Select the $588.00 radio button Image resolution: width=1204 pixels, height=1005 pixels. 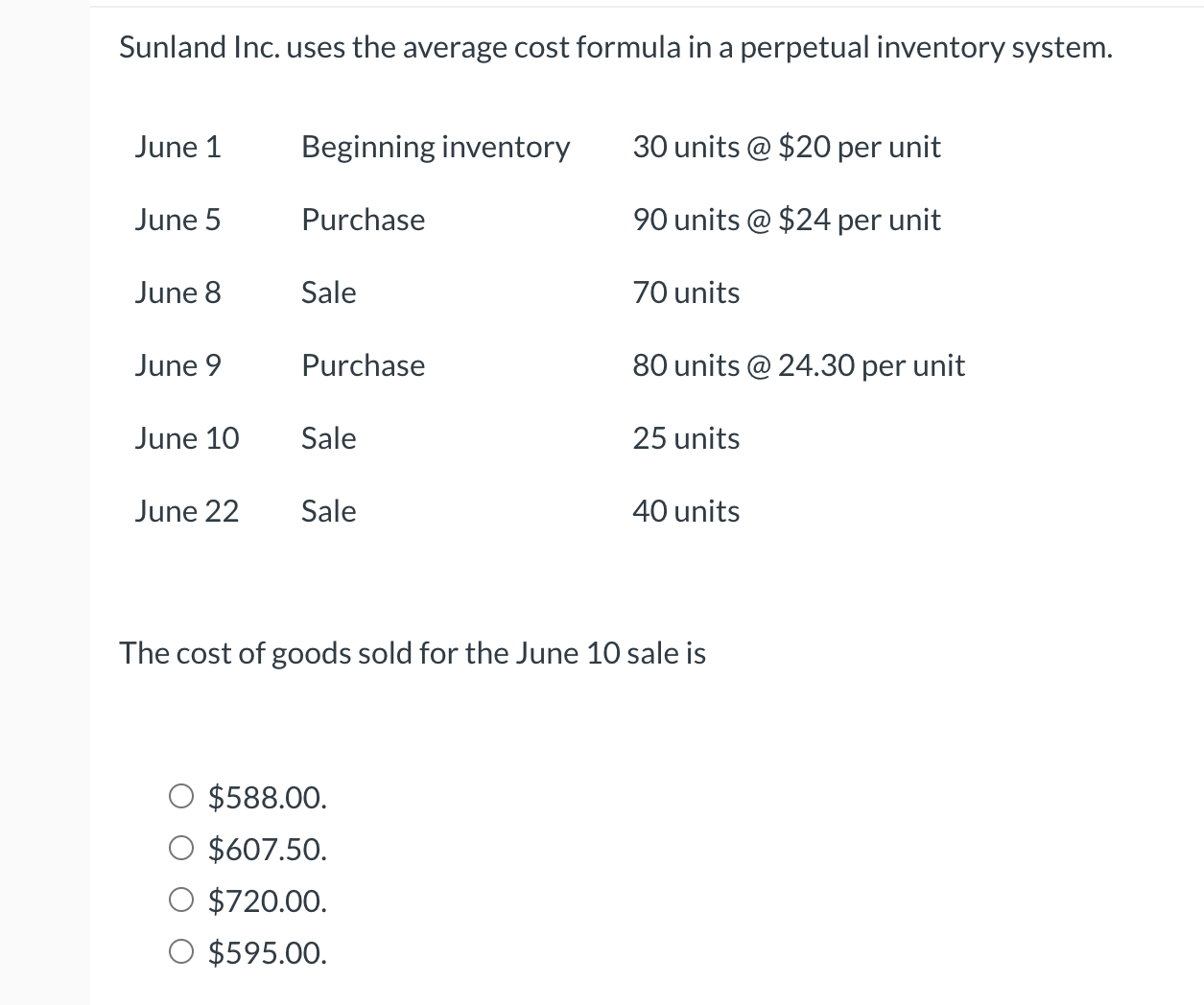[181, 797]
